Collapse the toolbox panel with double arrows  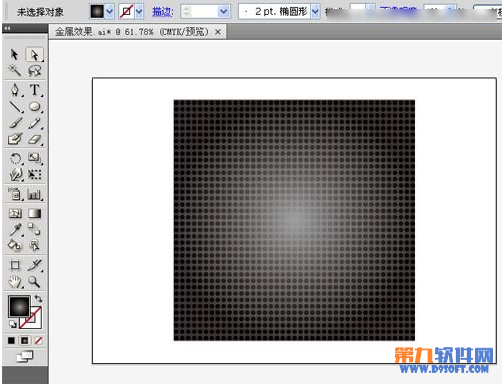(x=7, y=29)
